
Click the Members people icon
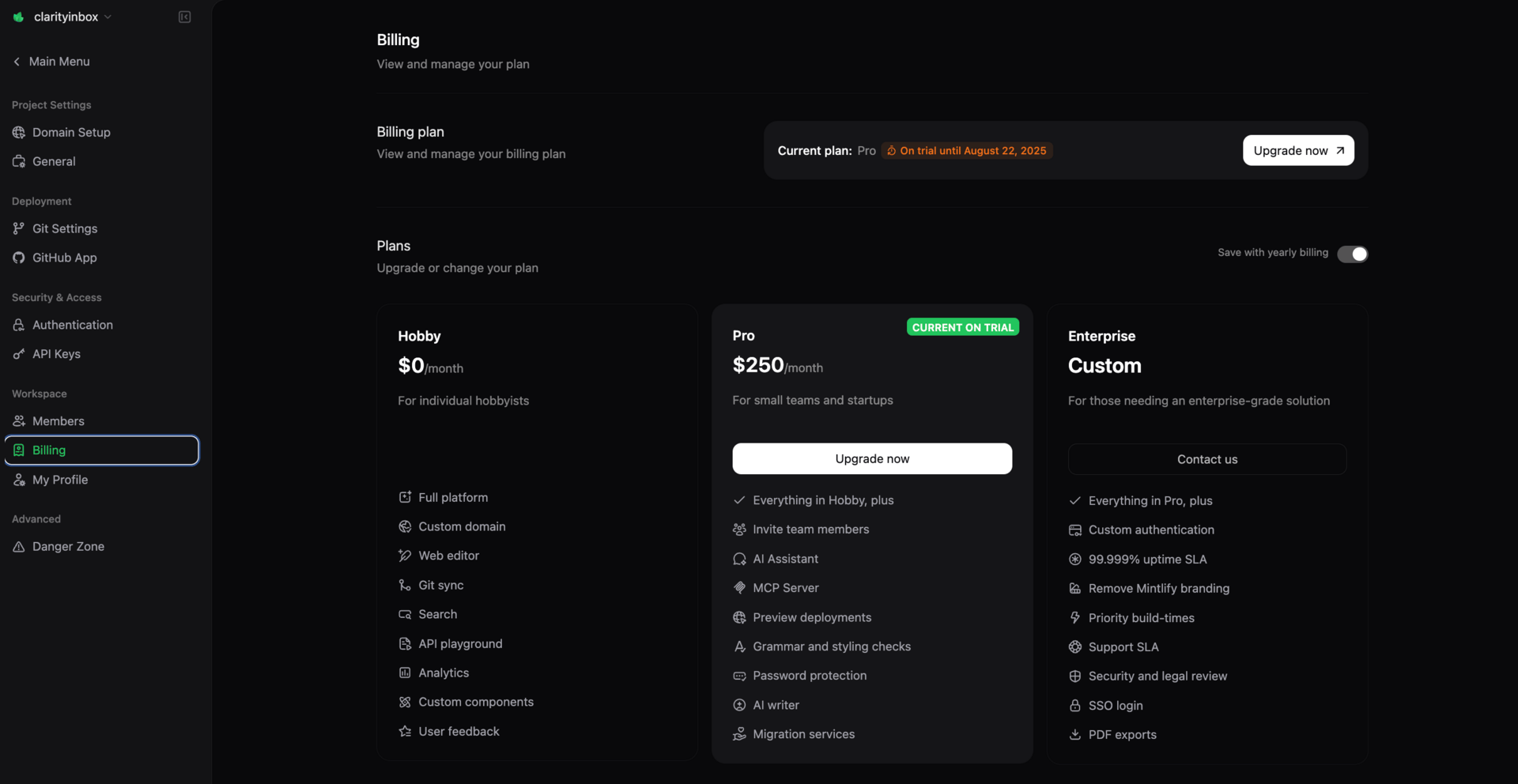[x=19, y=421]
